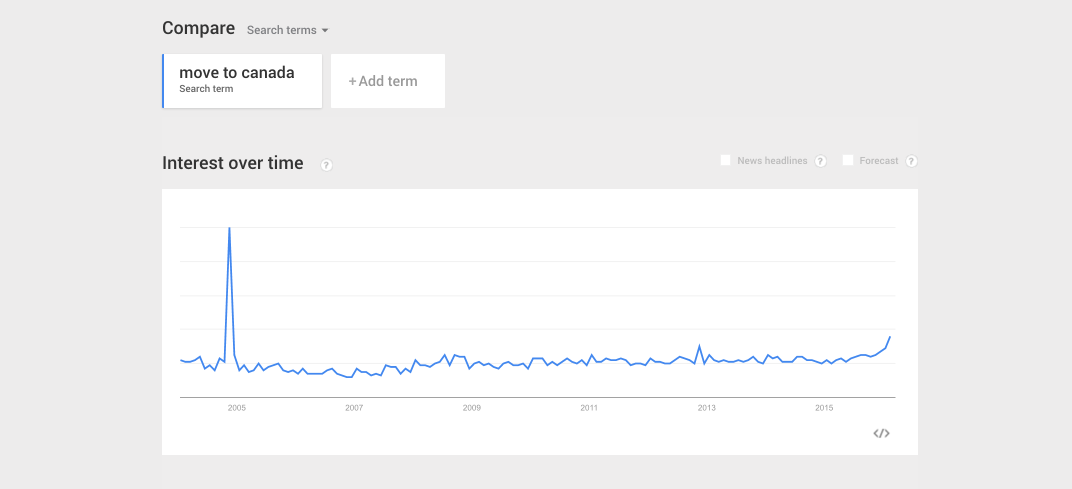Enable the News headlines checkbox
The image size is (1072, 489).
[725, 160]
